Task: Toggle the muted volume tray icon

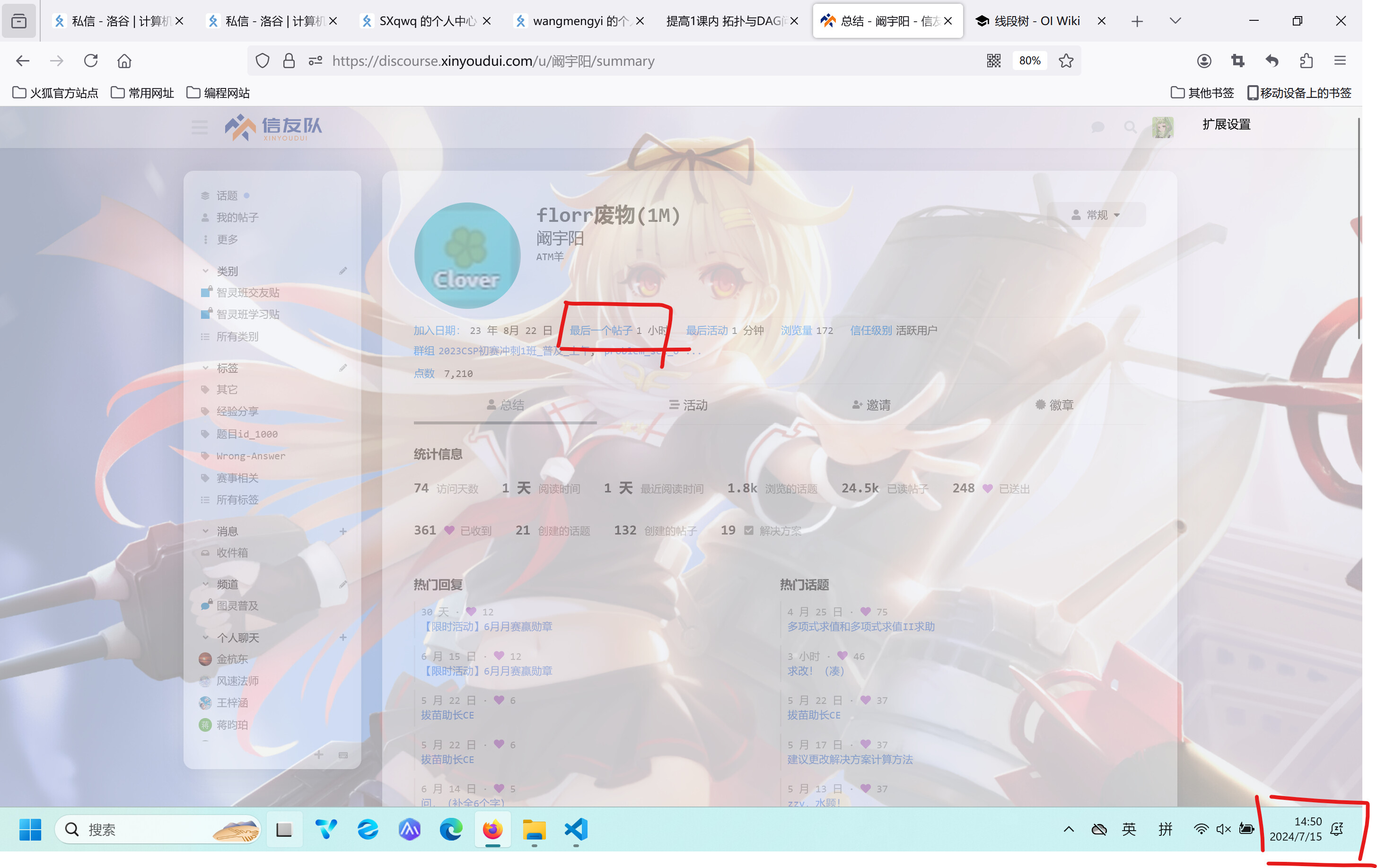Action: (x=1223, y=829)
